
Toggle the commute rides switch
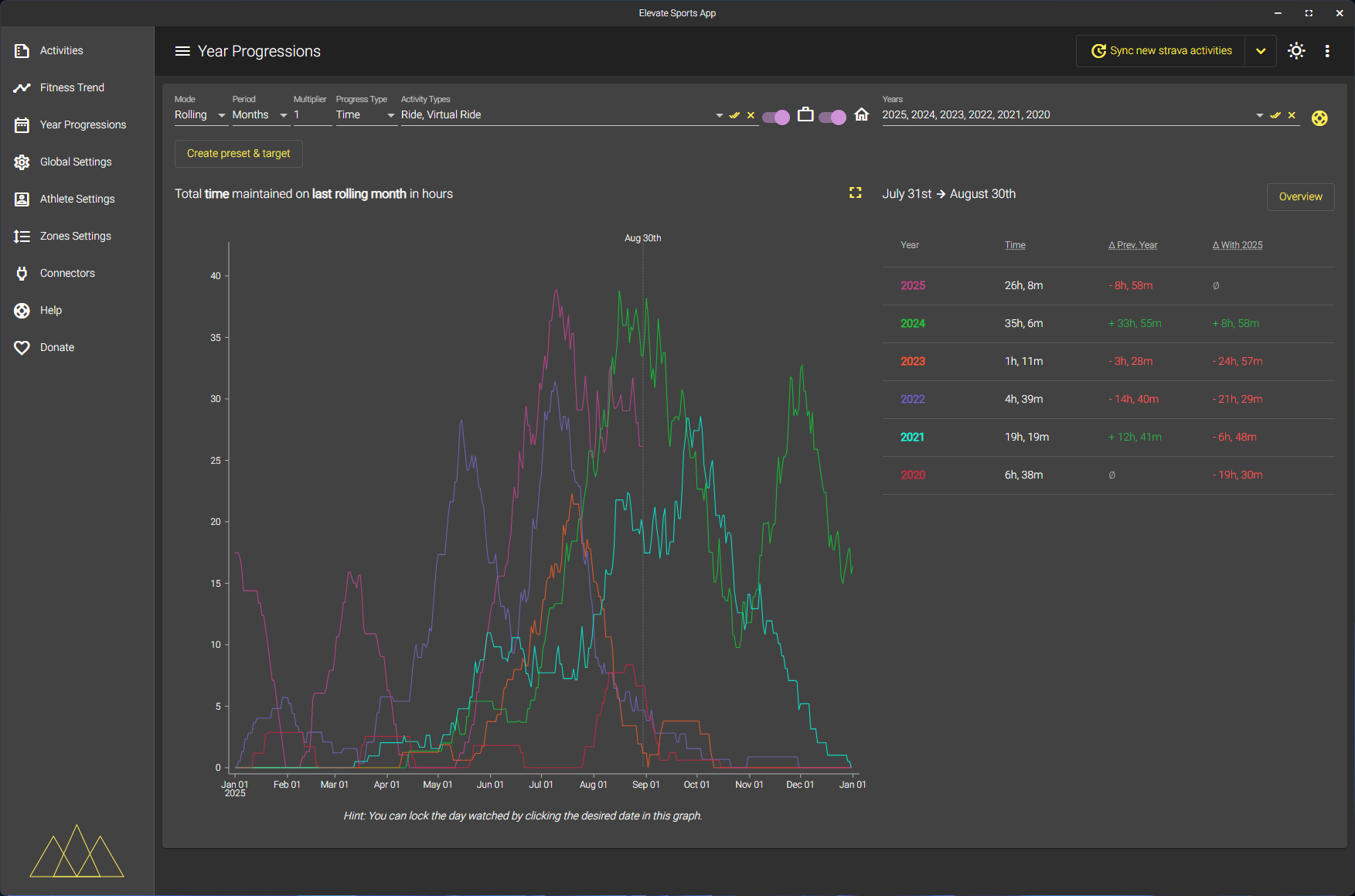click(x=776, y=117)
